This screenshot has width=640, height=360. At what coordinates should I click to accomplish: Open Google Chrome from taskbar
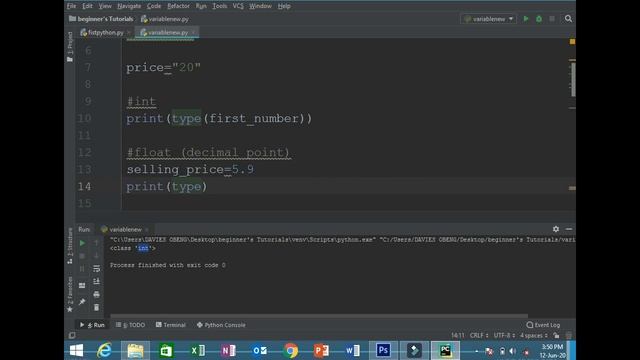(290, 351)
